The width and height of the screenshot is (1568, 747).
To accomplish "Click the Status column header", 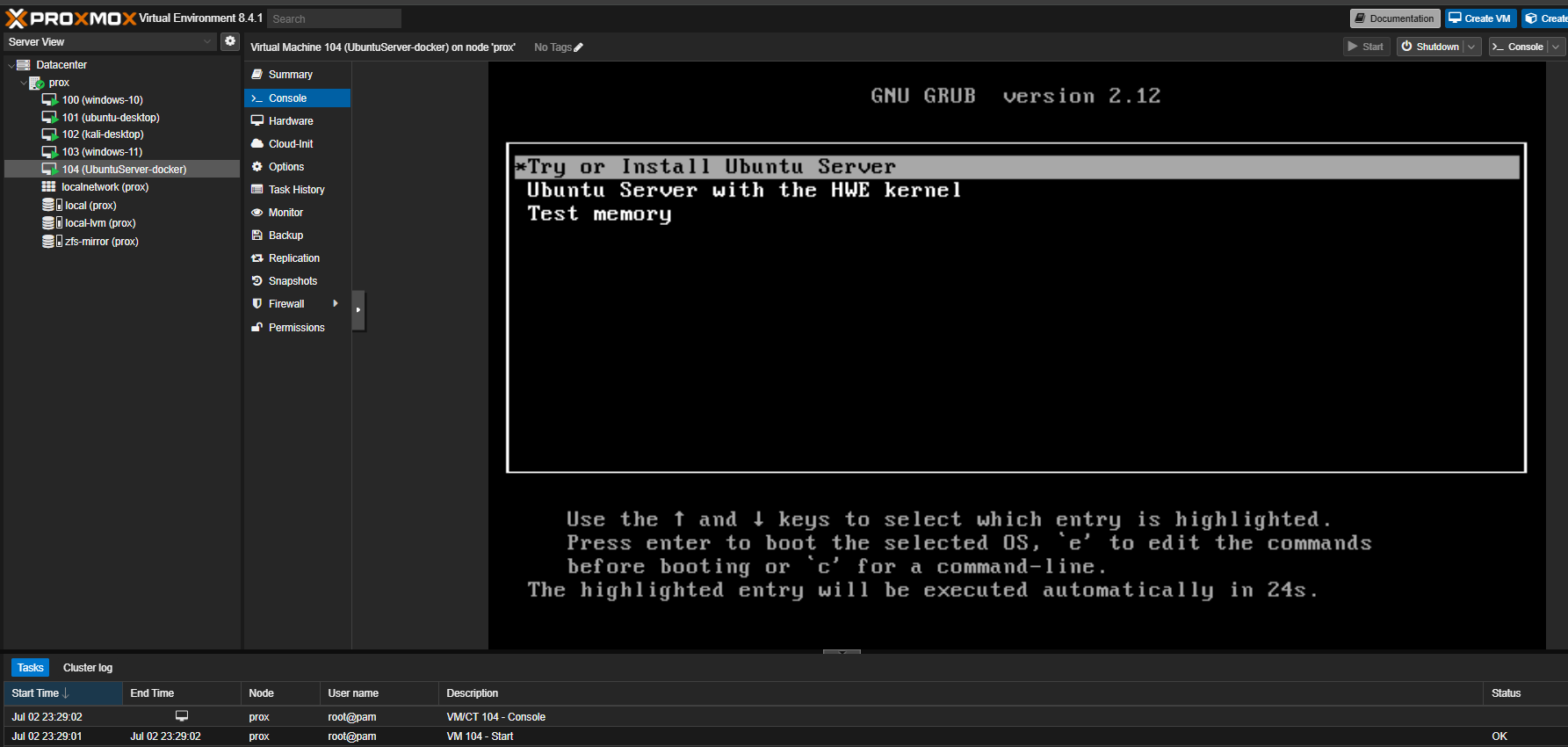I will pos(1525,693).
